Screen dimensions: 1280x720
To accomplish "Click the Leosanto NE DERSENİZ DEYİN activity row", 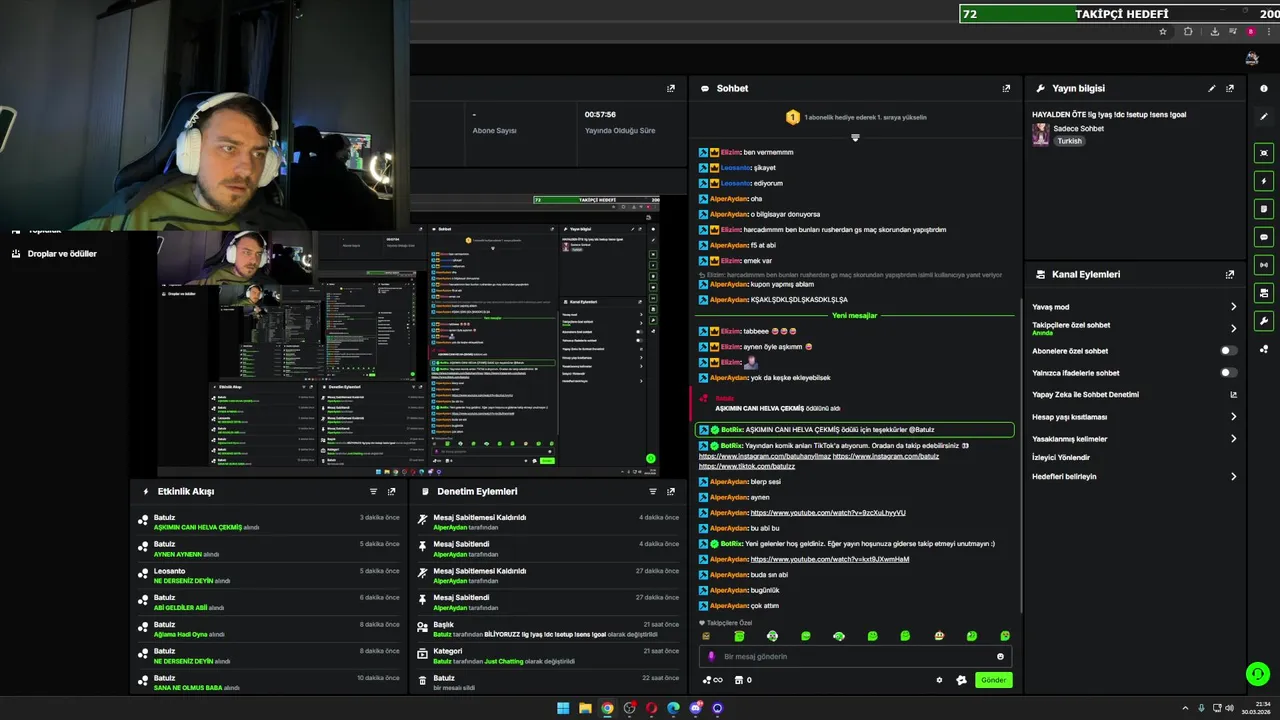I will pos(270,575).
